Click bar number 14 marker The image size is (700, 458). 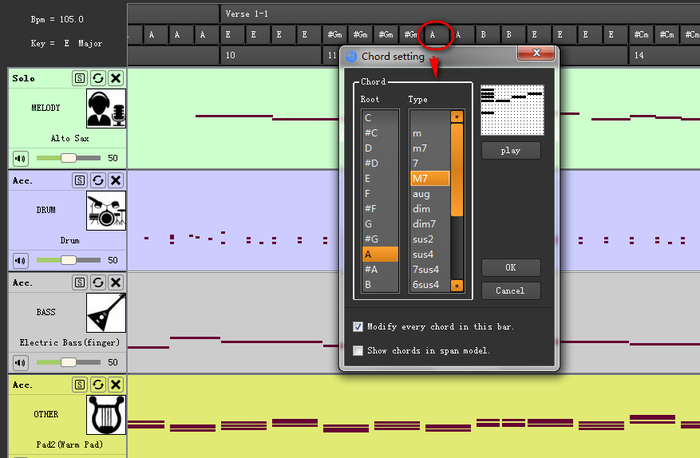[639, 56]
